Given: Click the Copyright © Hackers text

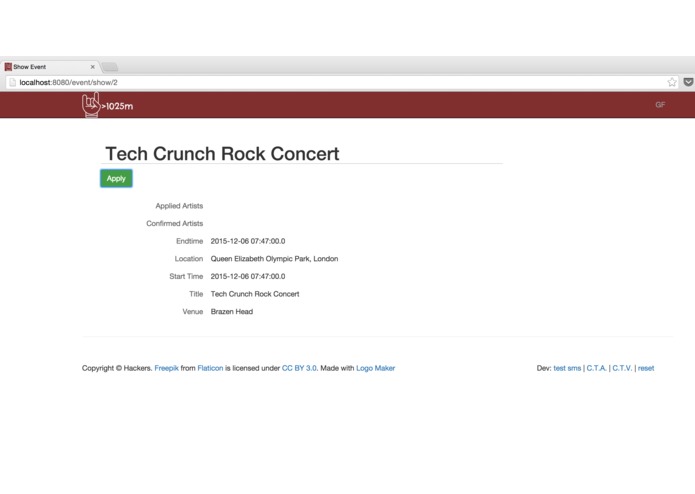Looking at the screenshot, I should (x=117, y=368).
